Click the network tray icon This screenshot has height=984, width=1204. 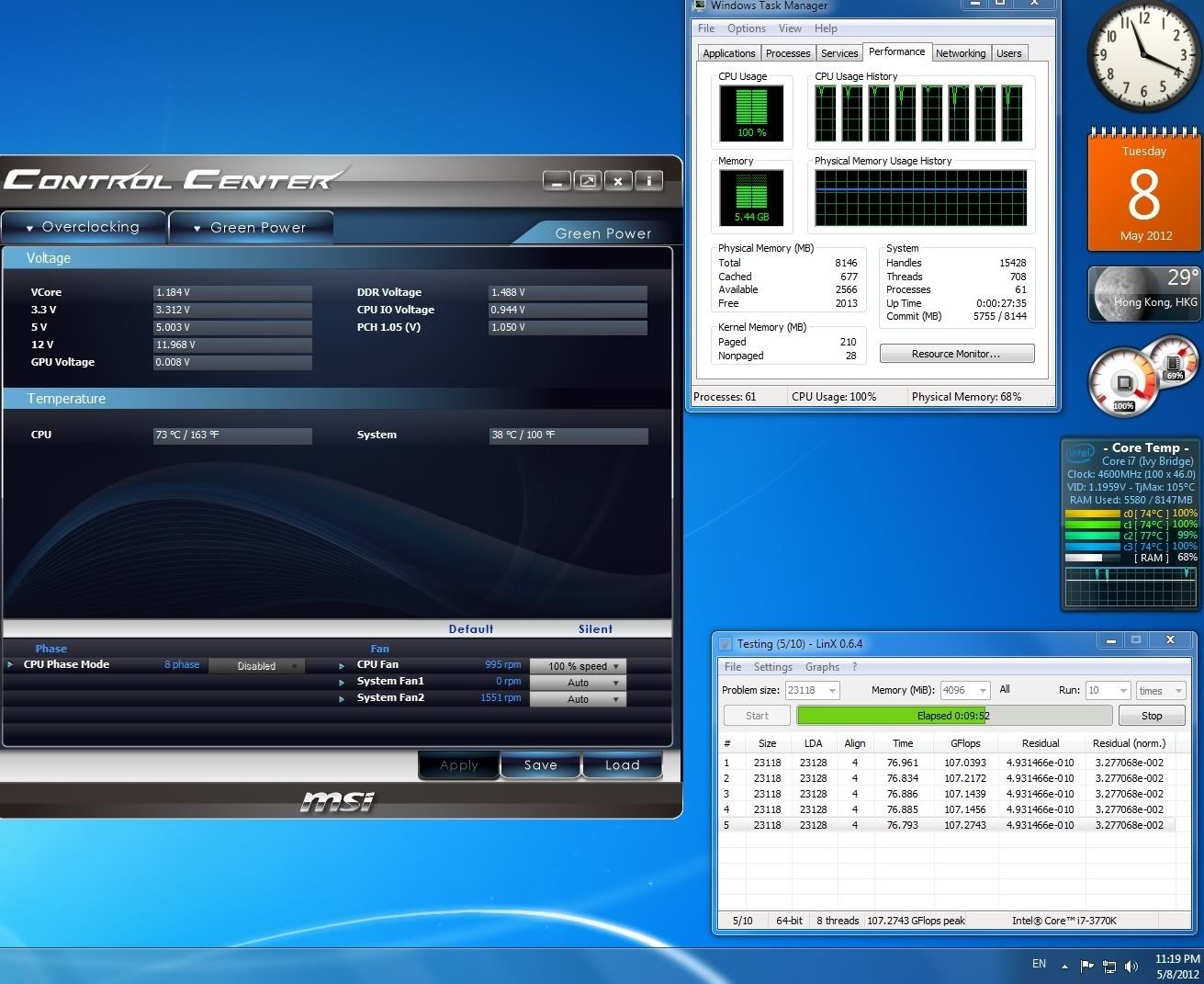[x=1109, y=966]
